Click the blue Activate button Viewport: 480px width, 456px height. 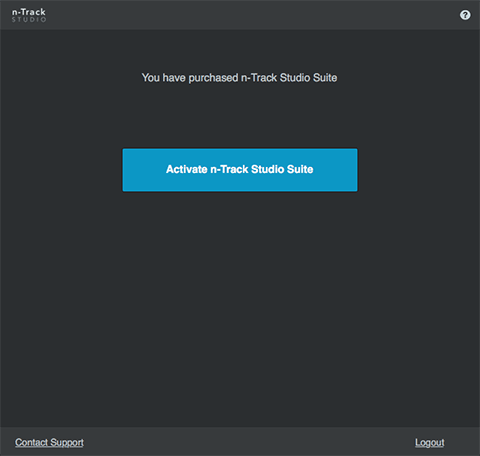tap(240, 170)
